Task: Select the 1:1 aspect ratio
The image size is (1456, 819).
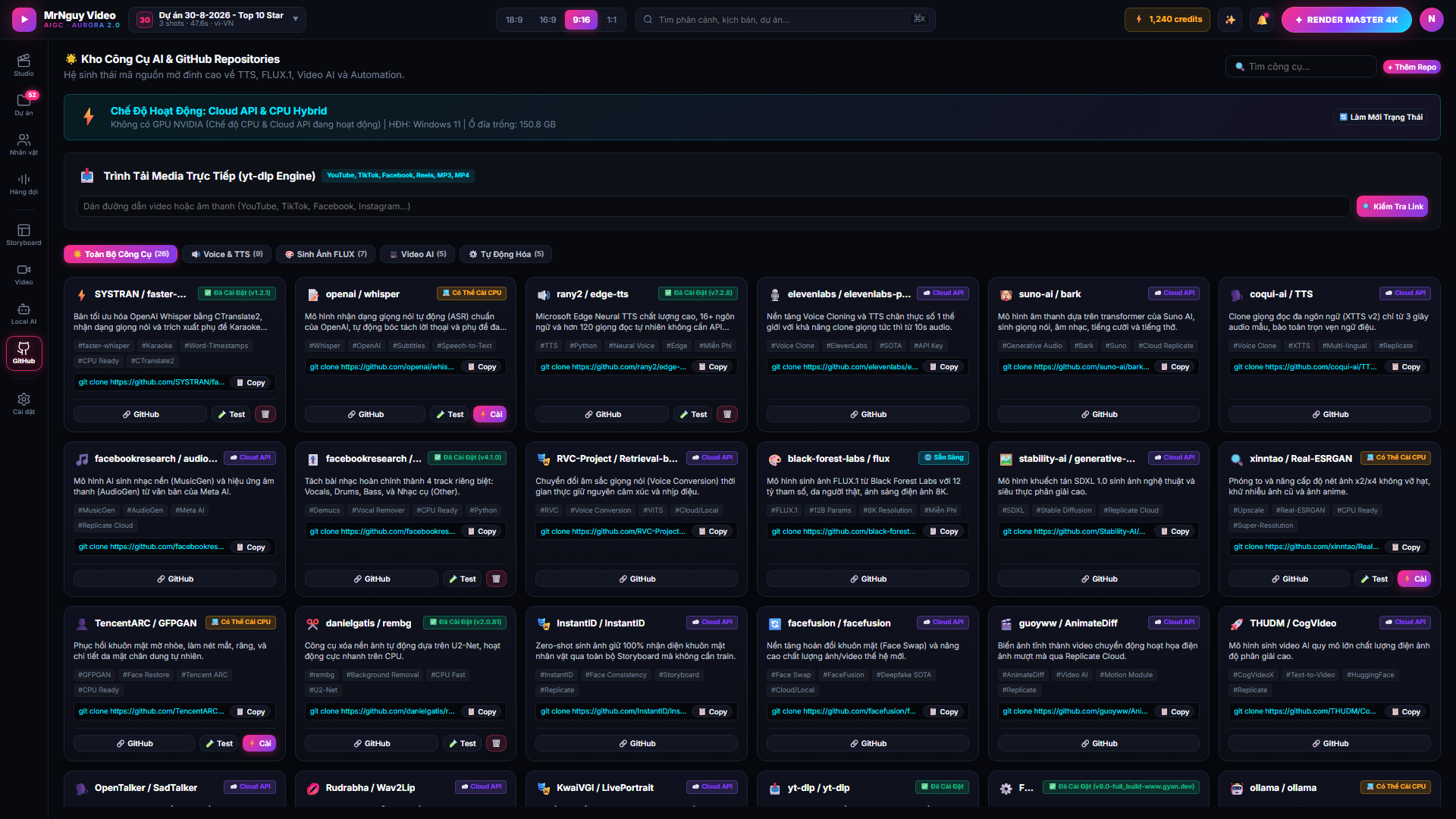Action: click(x=611, y=20)
